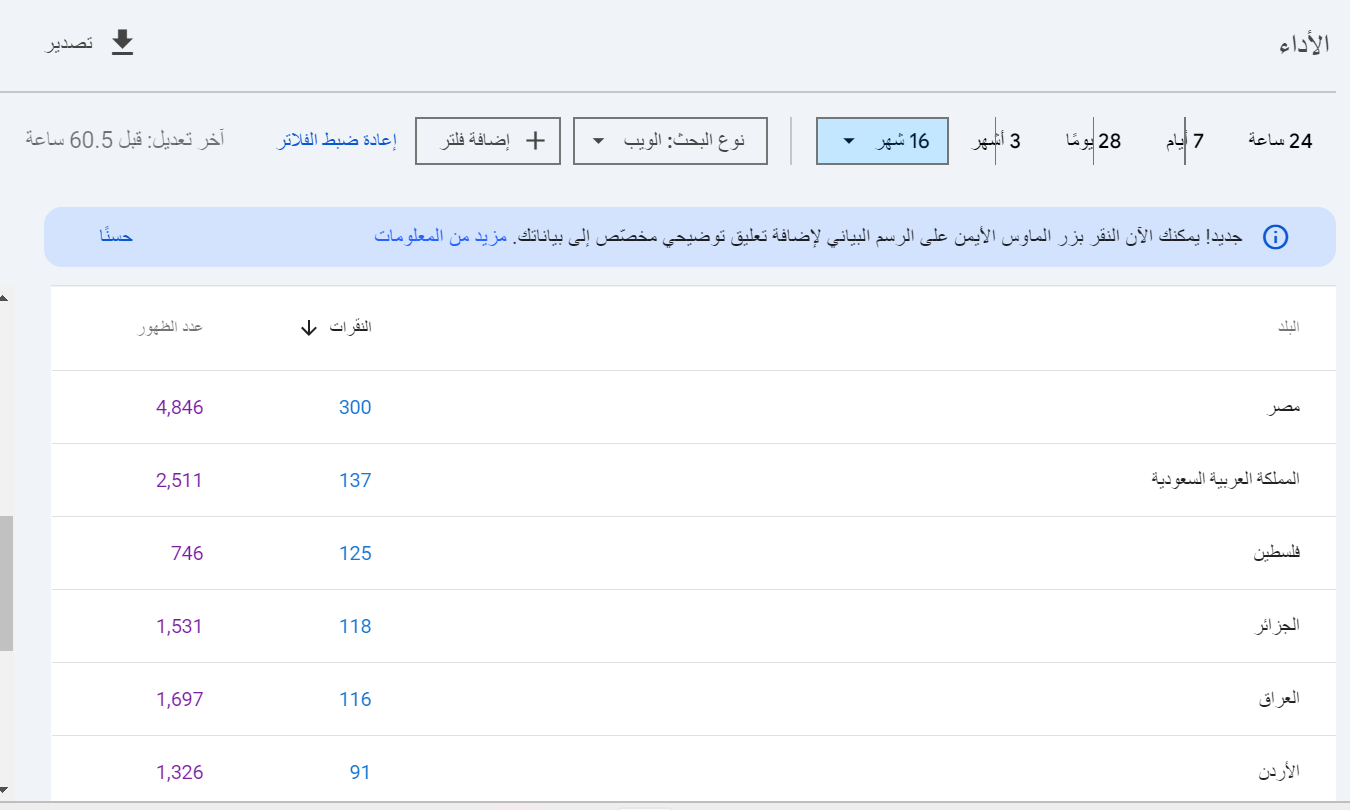
Task: Click the فلسطين country row
Action: (693, 553)
